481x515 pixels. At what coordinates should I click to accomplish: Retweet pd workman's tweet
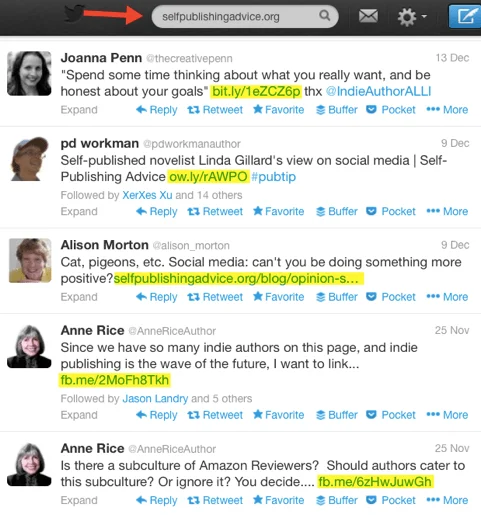(215, 211)
